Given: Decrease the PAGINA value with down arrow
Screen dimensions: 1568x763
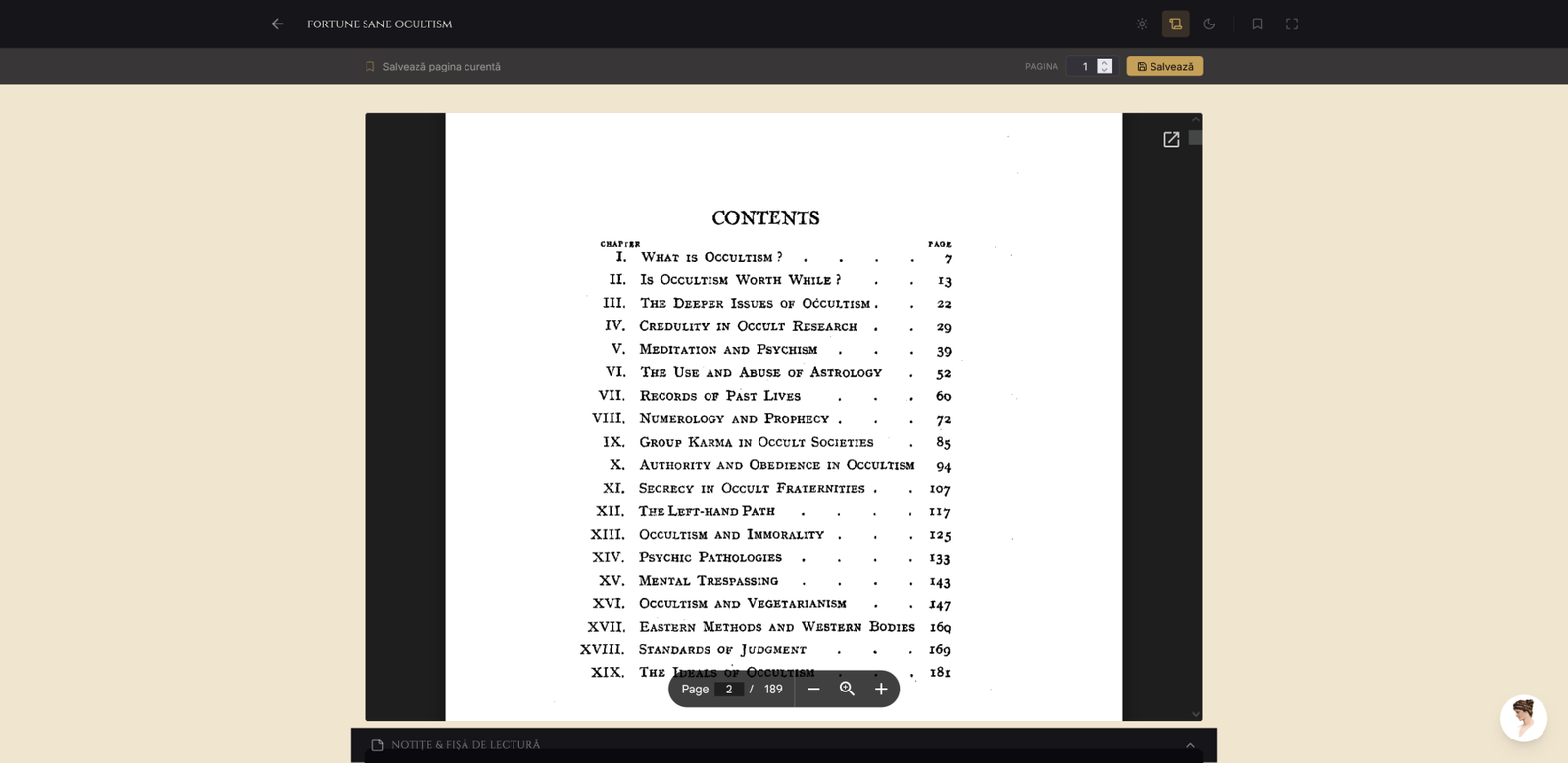Looking at the screenshot, I should point(1104,71).
